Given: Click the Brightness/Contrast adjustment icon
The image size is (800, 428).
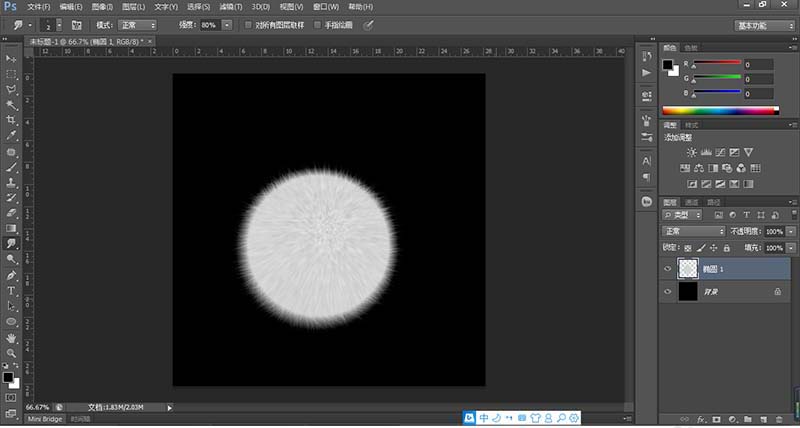Looking at the screenshot, I should point(691,152).
